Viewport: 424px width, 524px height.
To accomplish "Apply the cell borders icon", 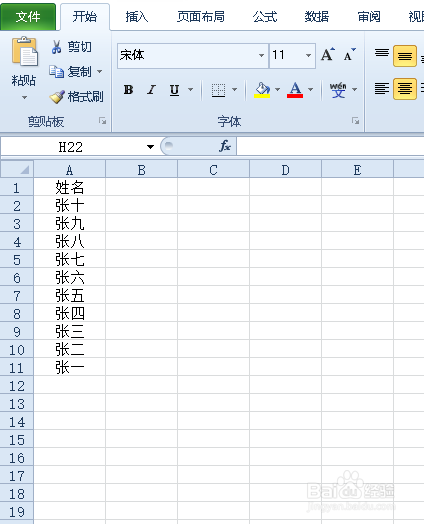I will point(219,90).
